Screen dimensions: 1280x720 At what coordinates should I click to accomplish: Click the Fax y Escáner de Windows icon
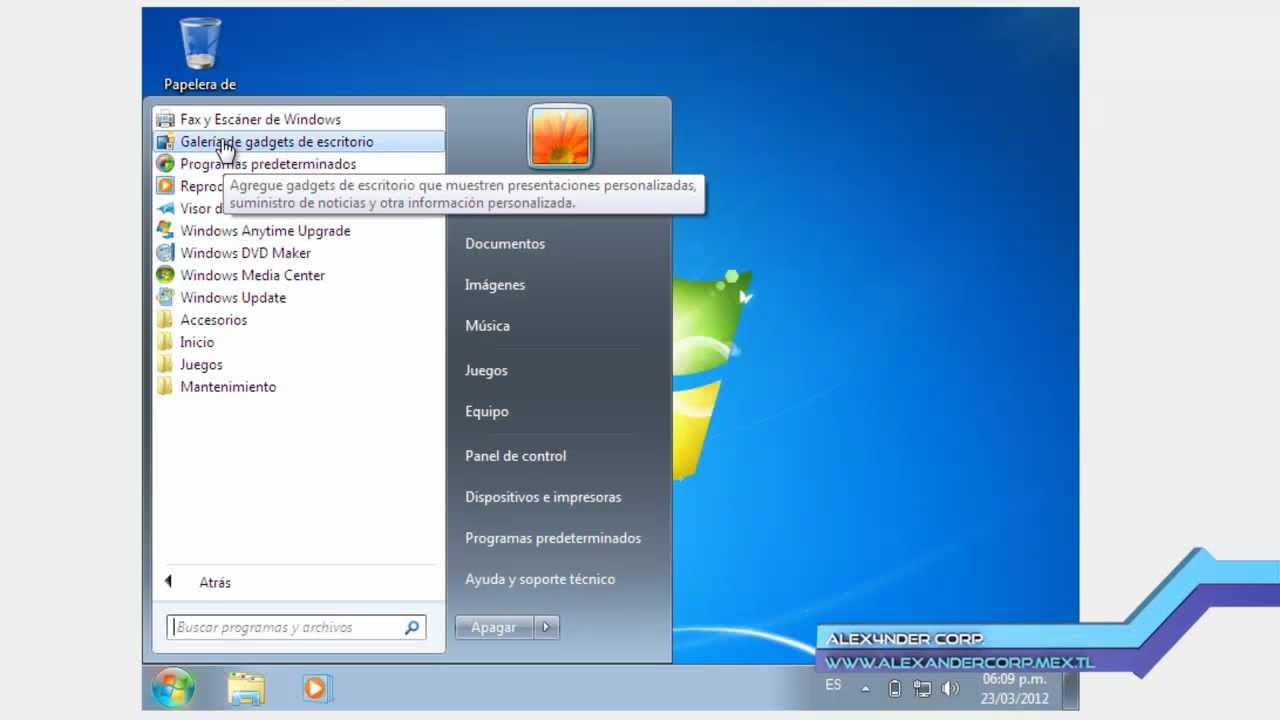[x=165, y=119]
